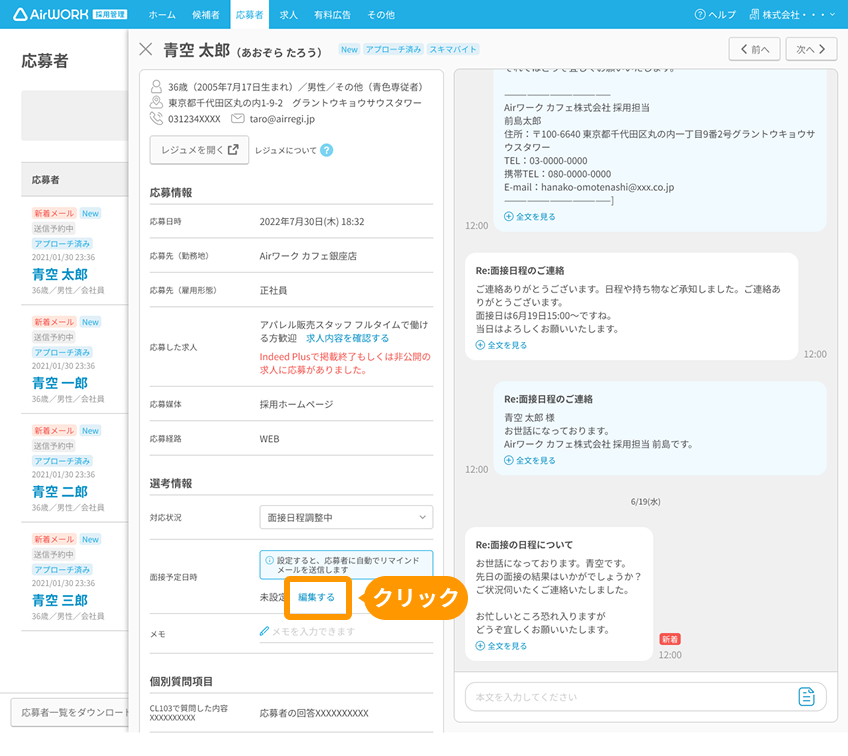Viewport: 848px width, 756px height.
Task: Click Airワーク カフェ銀座店 value
Action: 308,256
